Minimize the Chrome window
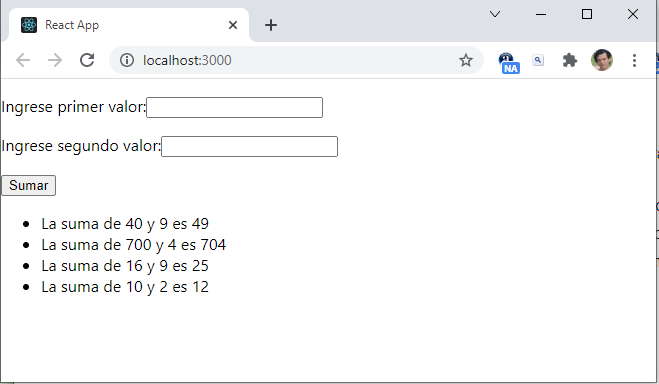659x384 pixels. pos(541,14)
